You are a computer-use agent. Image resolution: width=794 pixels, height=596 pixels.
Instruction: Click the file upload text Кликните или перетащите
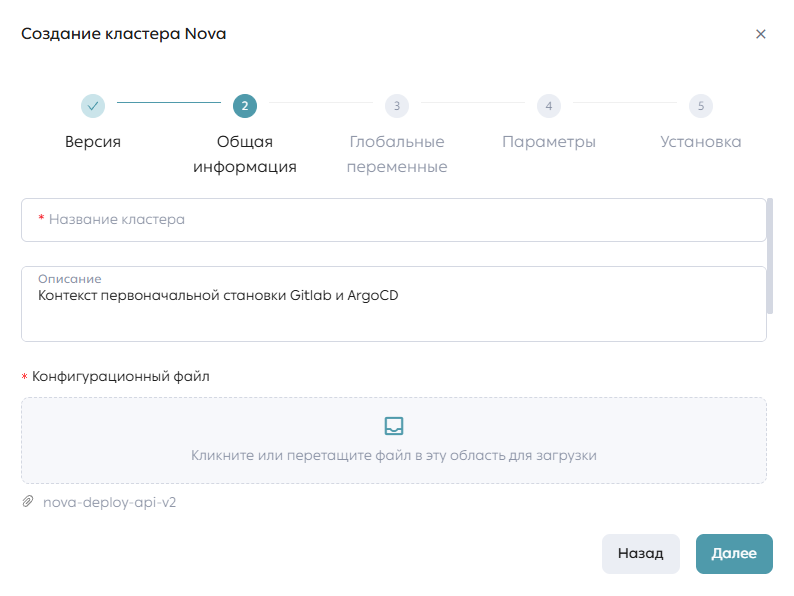pyautogui.click(x=393, y=455)
